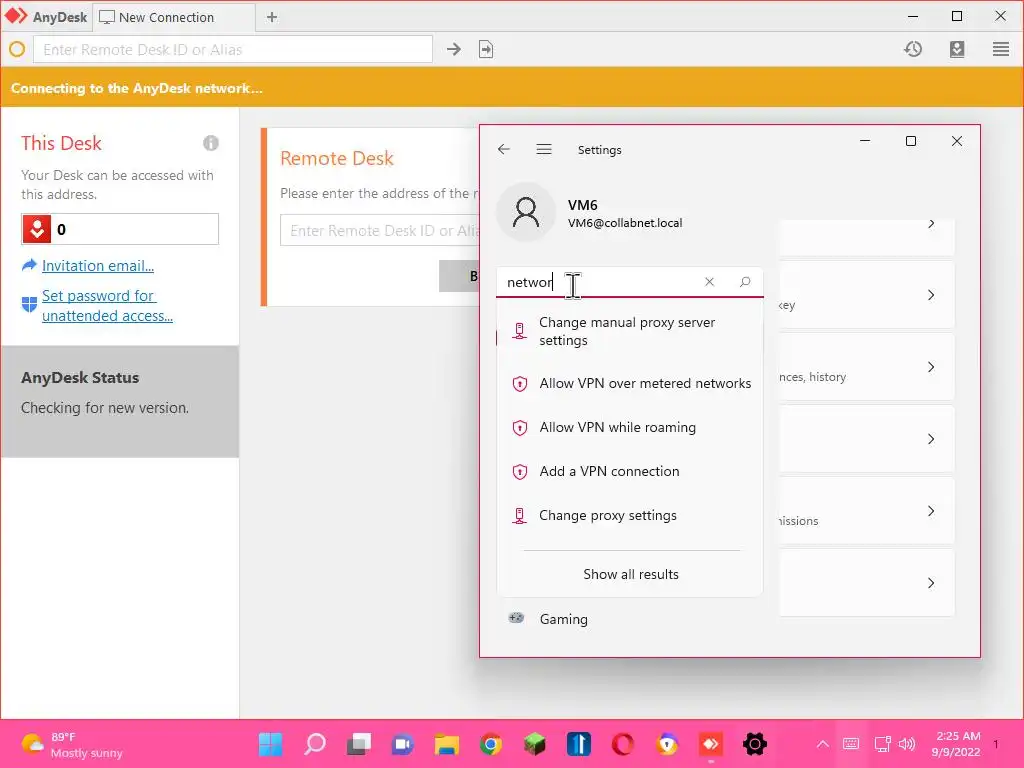This screenshot has height=768, width=1024.
Task: Click the network display tray icon
Action: [882, 744]
